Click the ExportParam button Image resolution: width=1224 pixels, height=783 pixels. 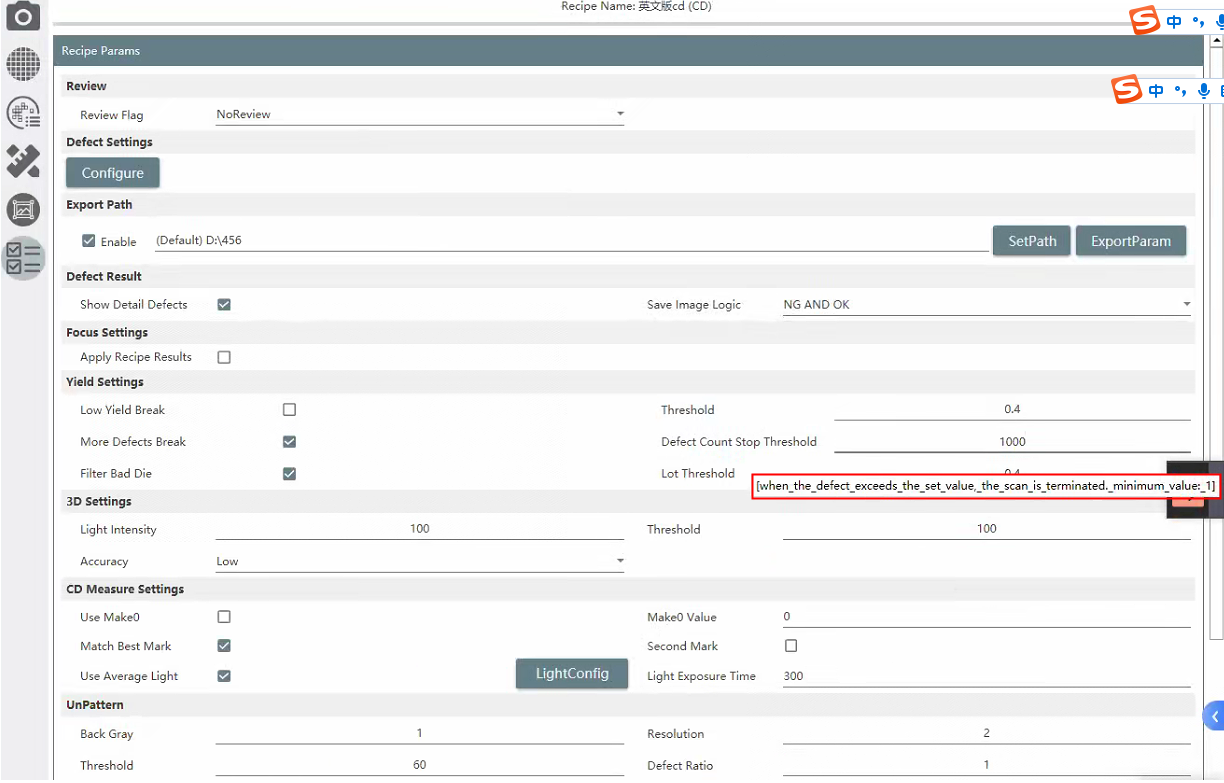coord(1130,241)
